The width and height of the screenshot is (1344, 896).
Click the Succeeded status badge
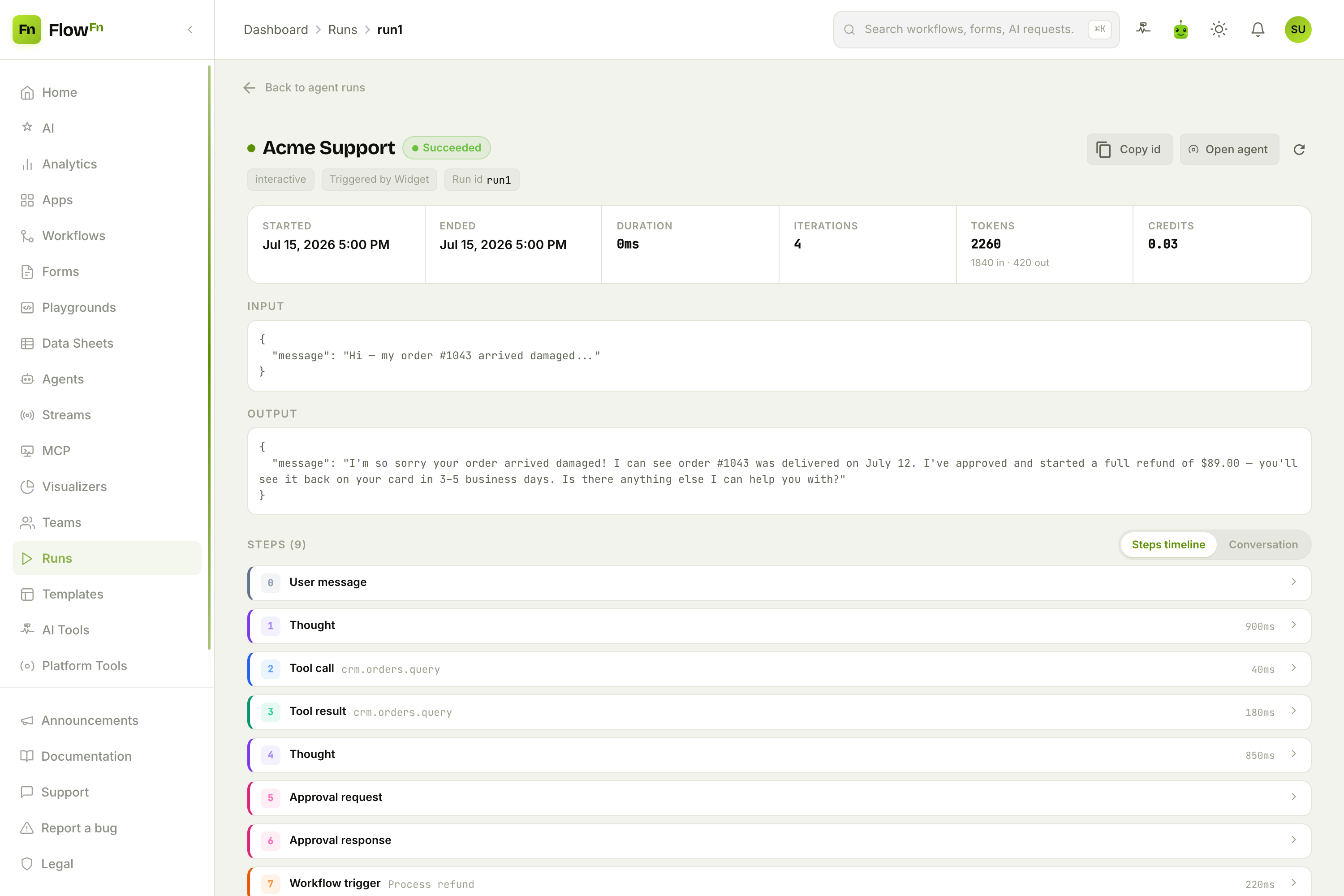click(446, 148)
